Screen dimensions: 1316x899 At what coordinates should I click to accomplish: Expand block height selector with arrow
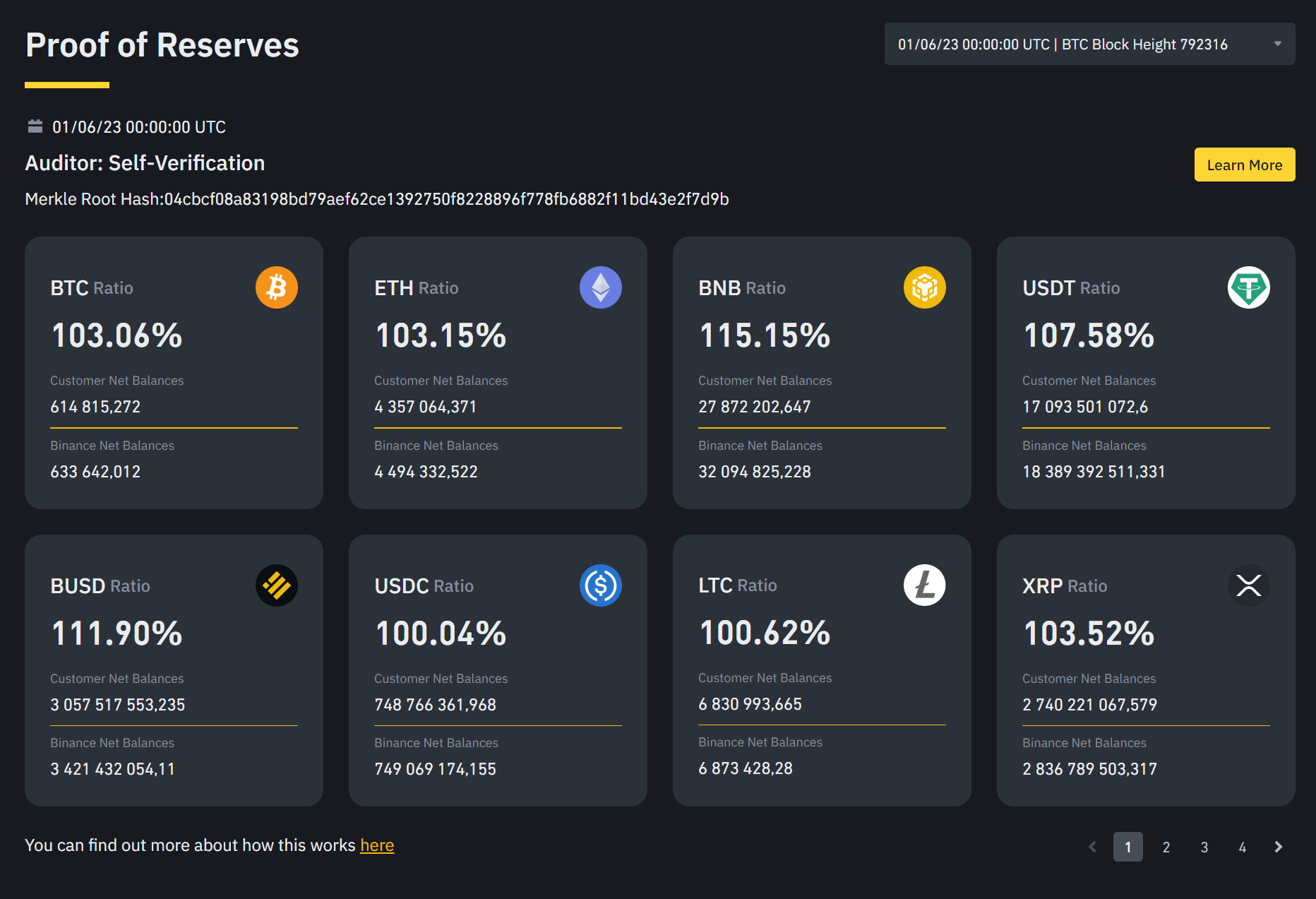1277,44
